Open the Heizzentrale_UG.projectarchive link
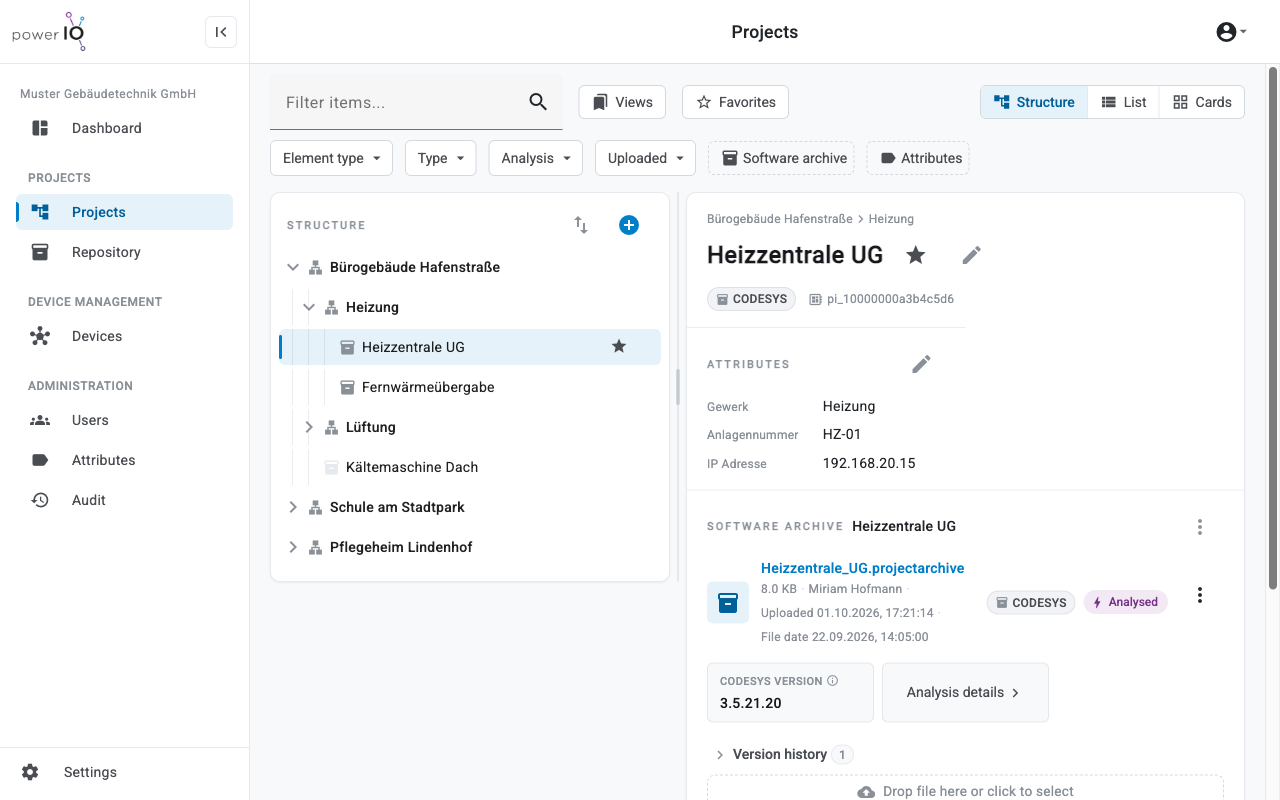 coord(863,568)
